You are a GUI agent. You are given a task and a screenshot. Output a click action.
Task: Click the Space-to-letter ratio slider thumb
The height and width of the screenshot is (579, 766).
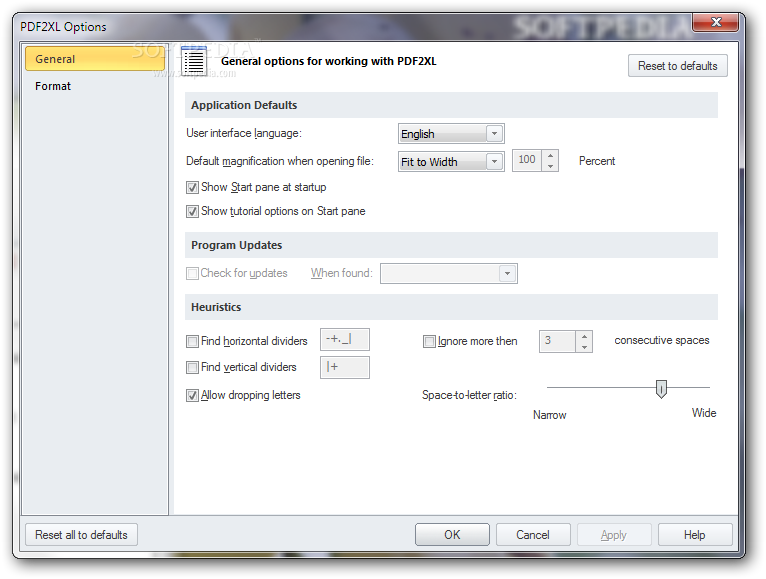(x=661, y=389)
